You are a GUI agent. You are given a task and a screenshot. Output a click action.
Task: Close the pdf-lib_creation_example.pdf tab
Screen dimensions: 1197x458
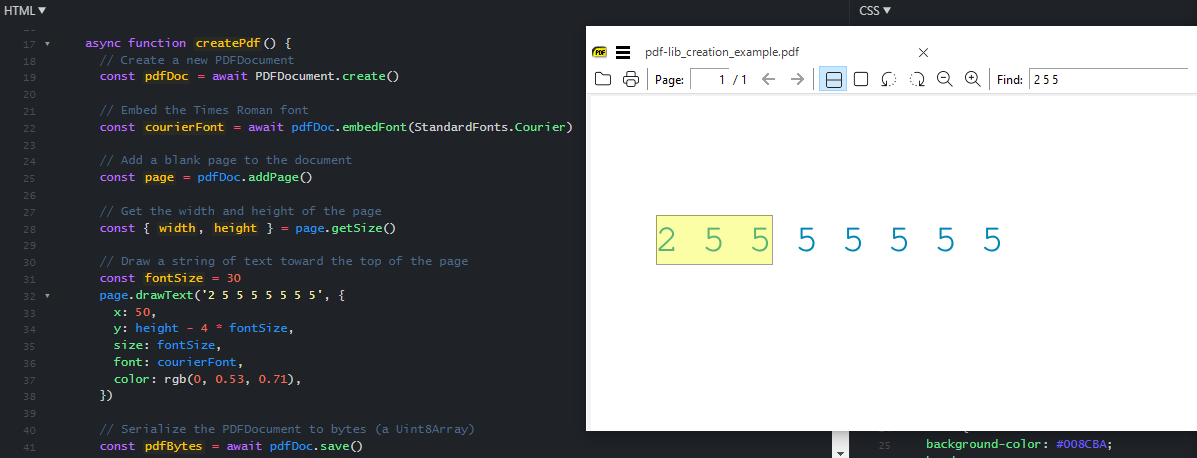pyautogui.click(x=923, y=53)
